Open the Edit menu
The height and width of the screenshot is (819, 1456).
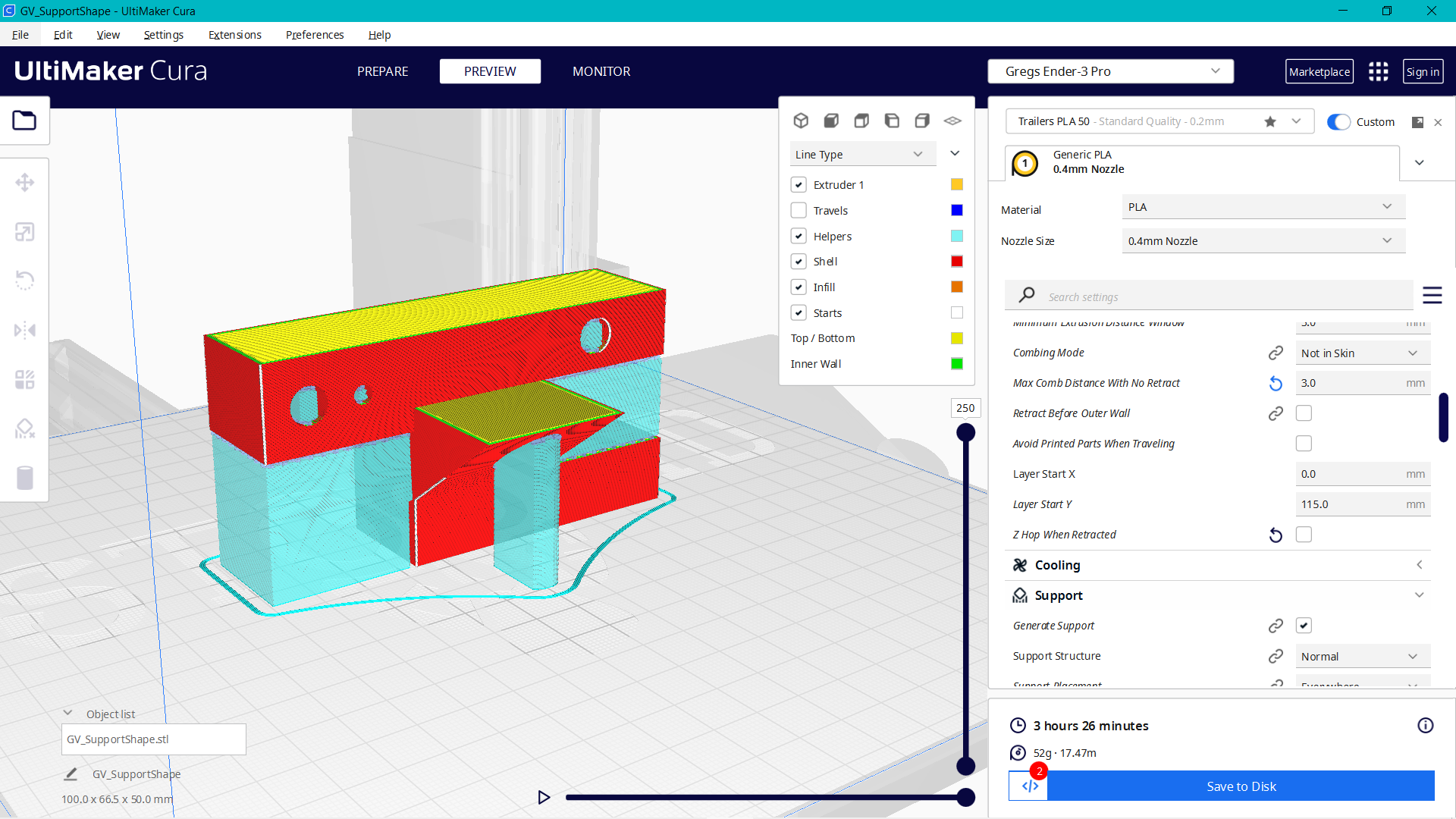[x=63, y=35]
